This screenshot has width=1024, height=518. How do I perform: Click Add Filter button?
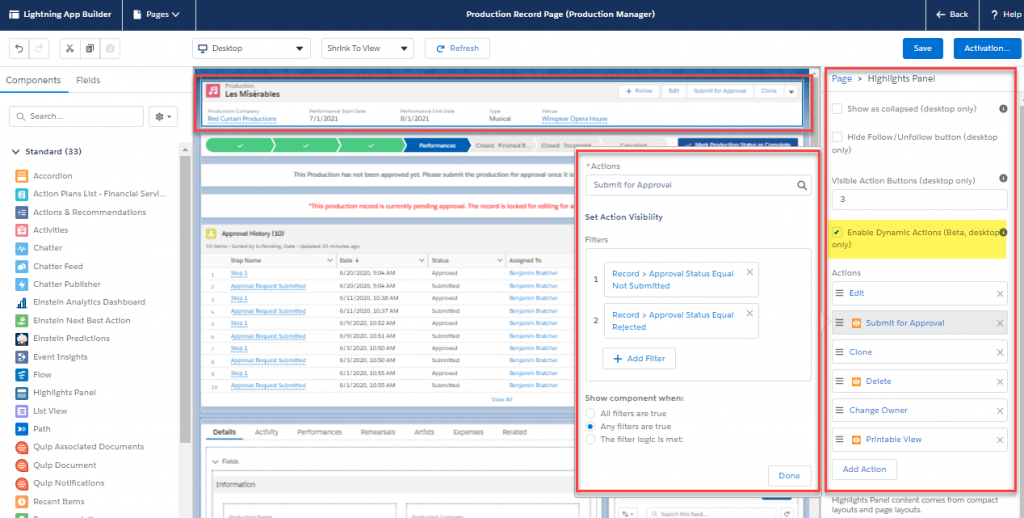pos(639,358)
